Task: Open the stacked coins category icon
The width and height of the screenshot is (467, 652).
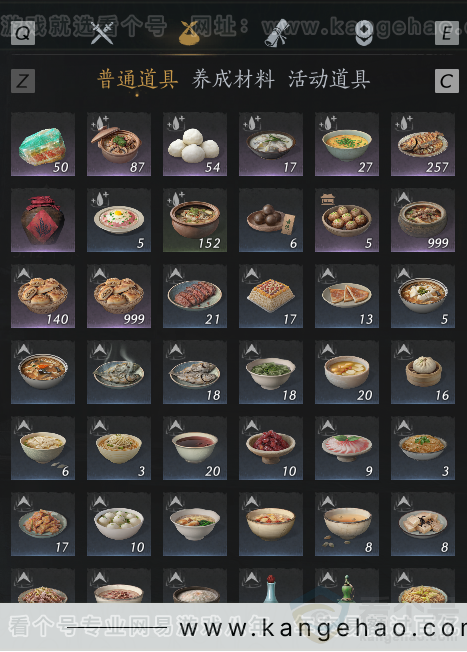Action: (364, 33)
